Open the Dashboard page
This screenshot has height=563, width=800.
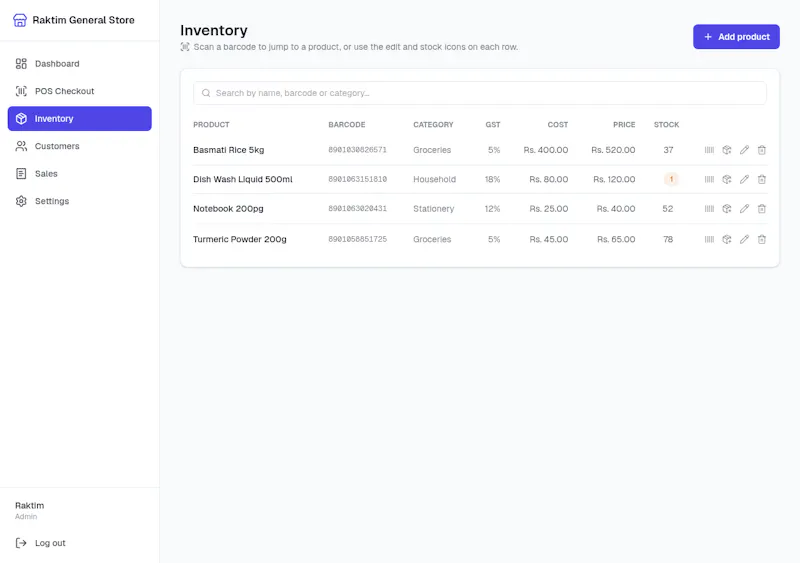pos(80,64)
